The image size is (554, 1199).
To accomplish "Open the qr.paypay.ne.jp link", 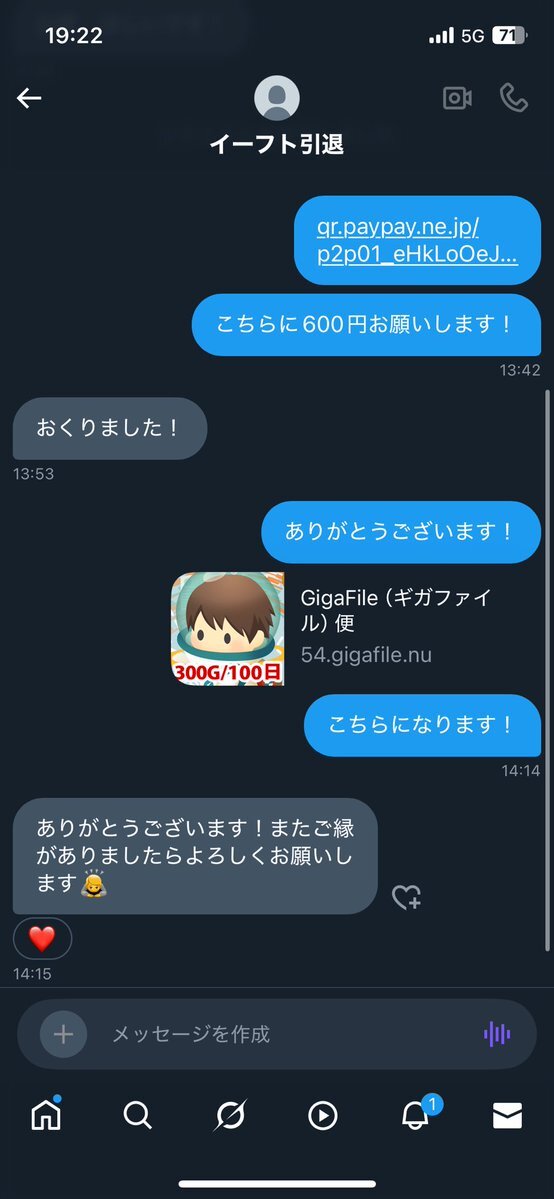I will (x=417, y=241).
